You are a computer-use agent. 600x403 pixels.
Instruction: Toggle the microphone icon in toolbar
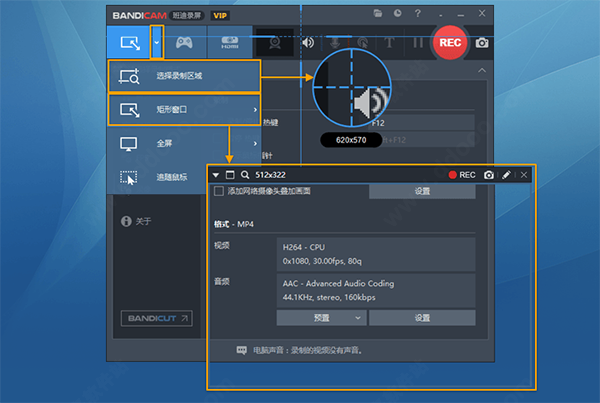335,42
